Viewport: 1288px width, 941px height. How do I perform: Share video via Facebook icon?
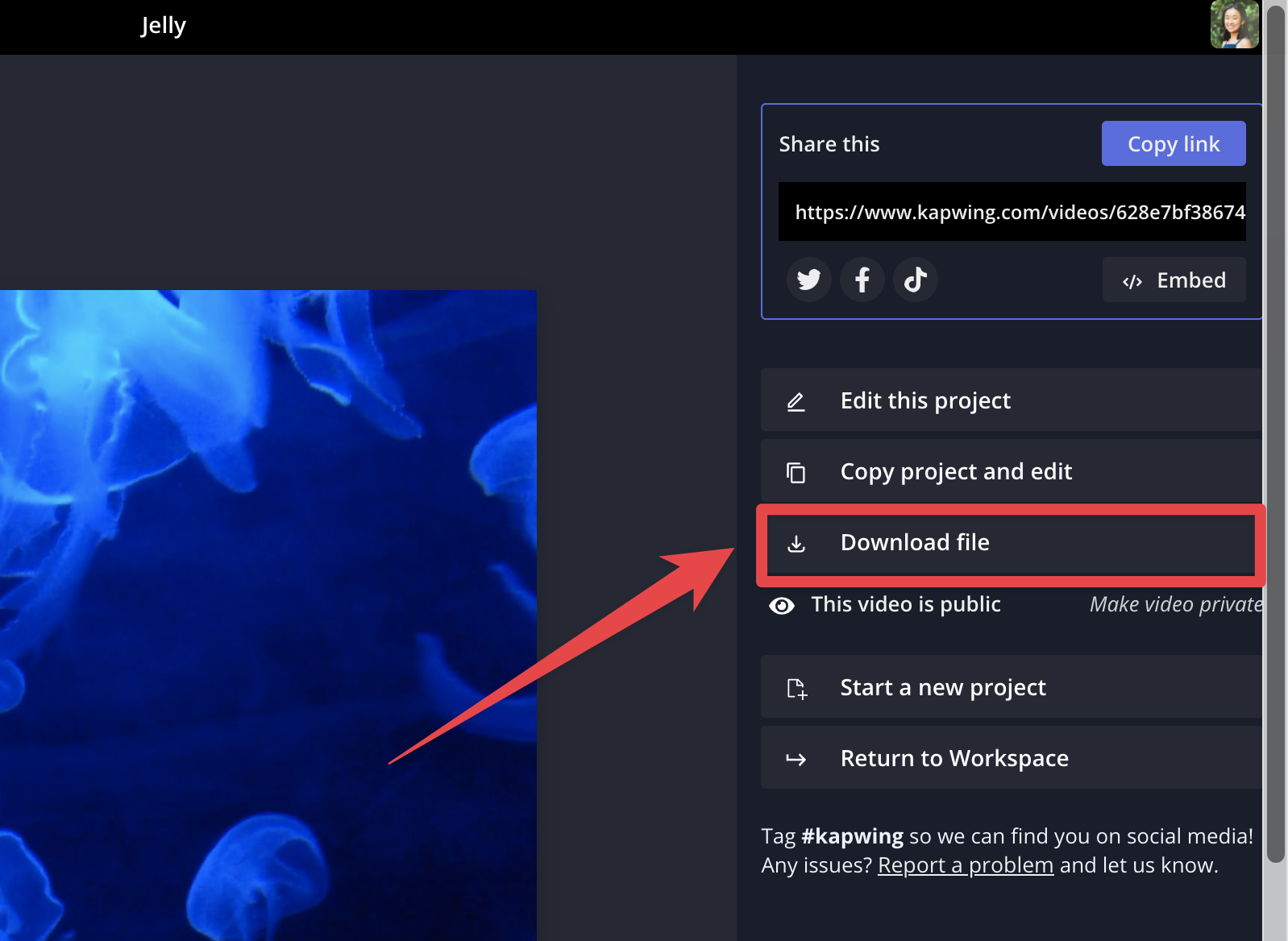click(x=862, y=280)
